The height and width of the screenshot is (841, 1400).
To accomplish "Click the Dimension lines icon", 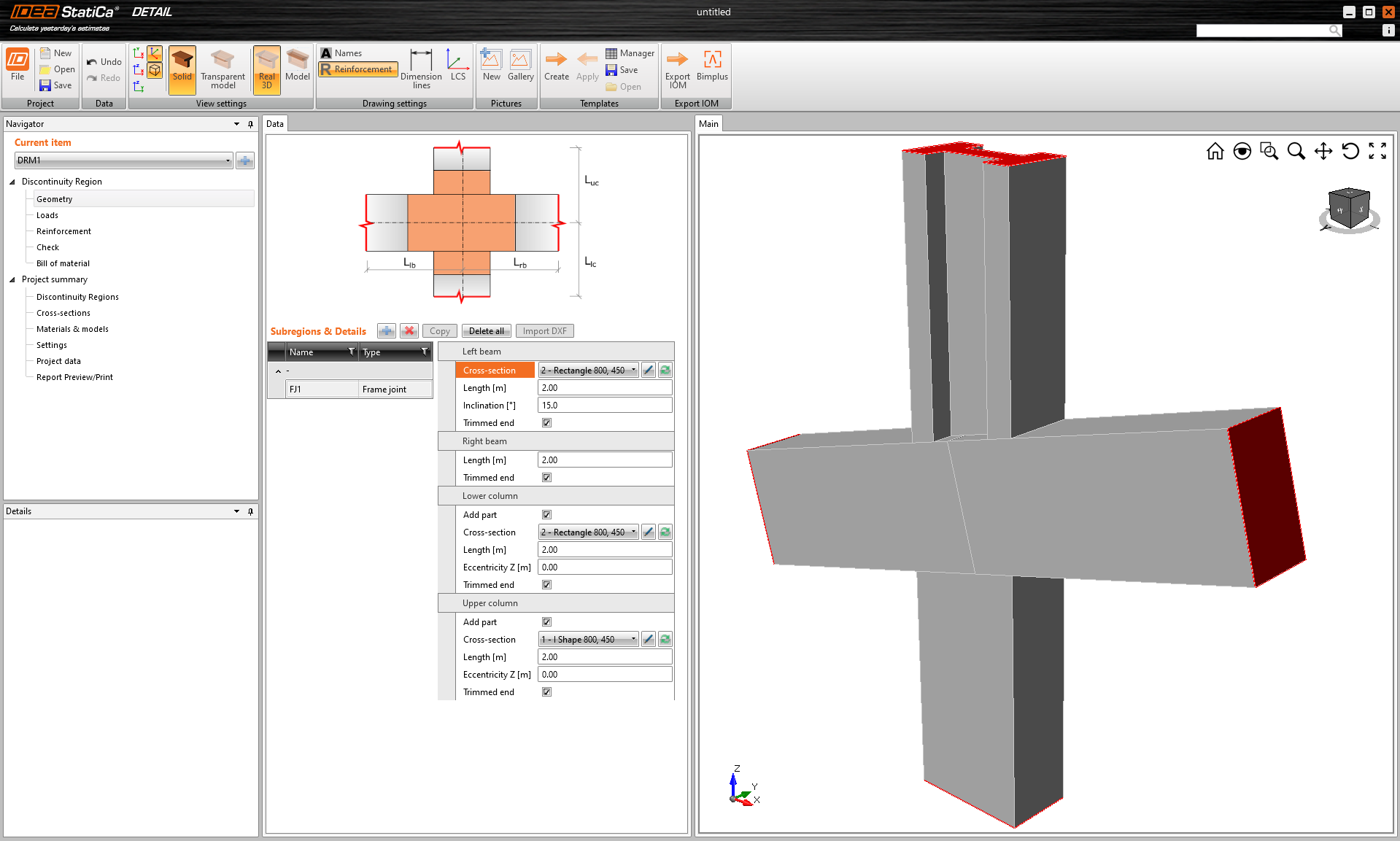I will click(x=421, y=68).
